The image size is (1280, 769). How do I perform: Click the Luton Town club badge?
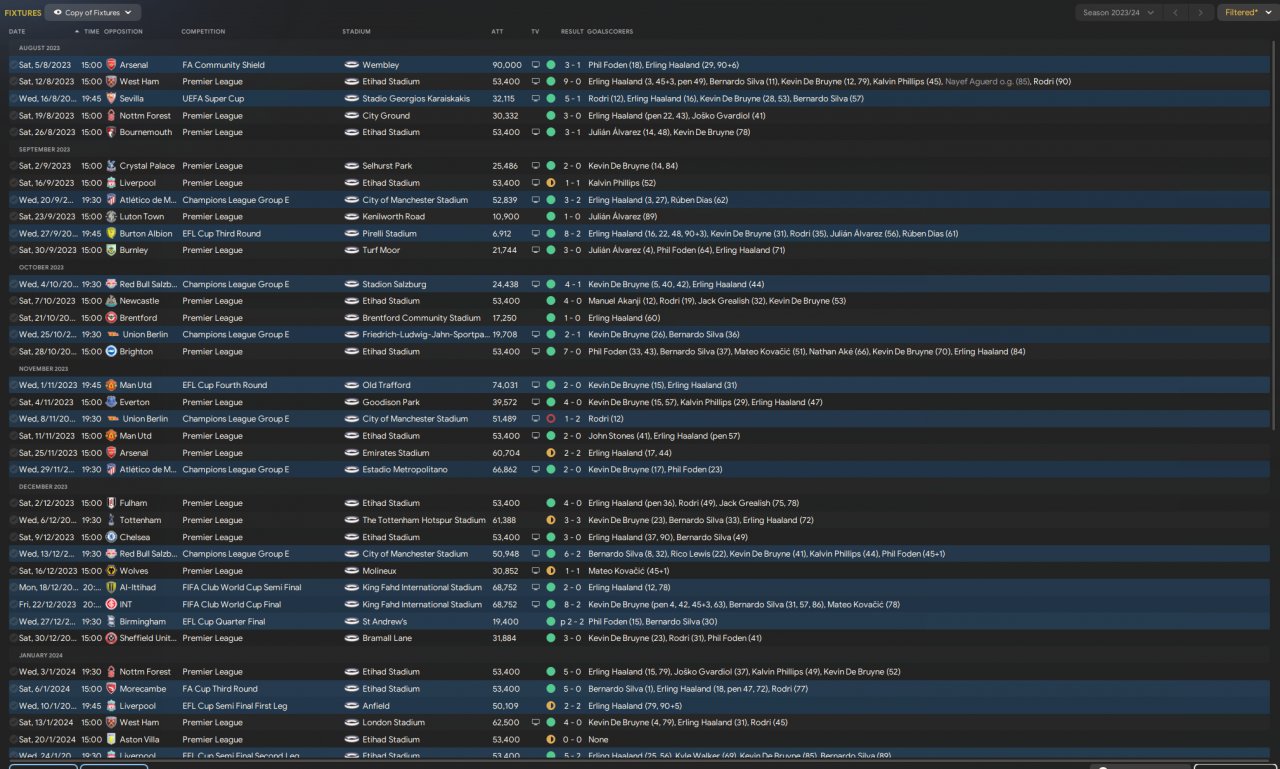tap(111, 216)
